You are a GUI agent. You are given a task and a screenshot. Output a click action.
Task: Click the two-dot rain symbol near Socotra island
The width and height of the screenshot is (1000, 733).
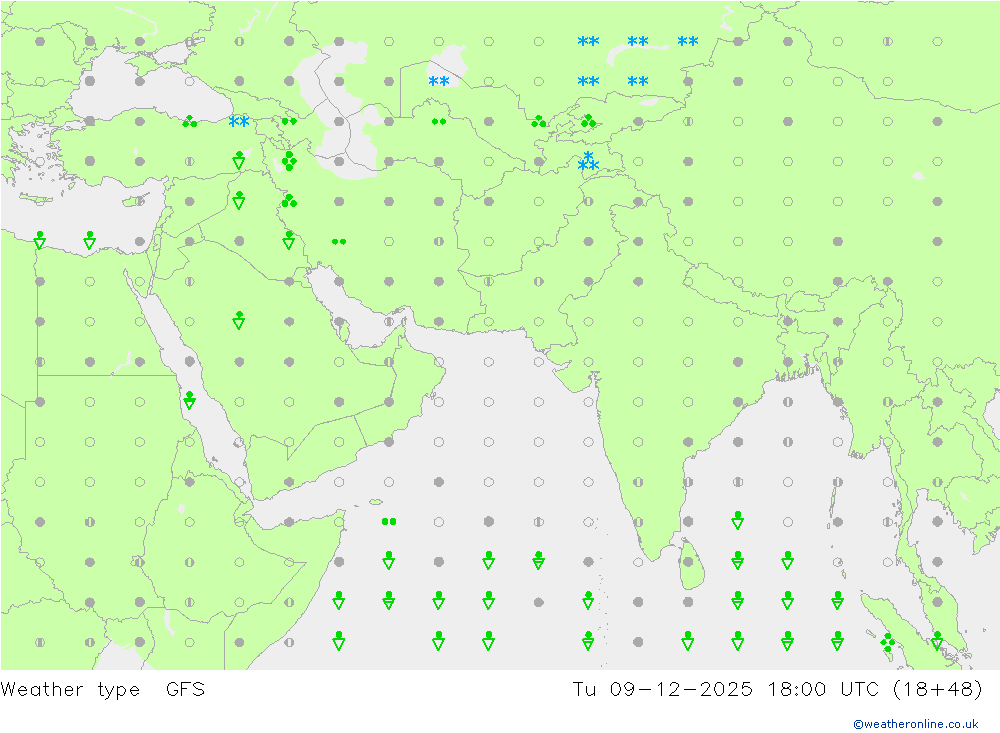[x=388, y=521]
